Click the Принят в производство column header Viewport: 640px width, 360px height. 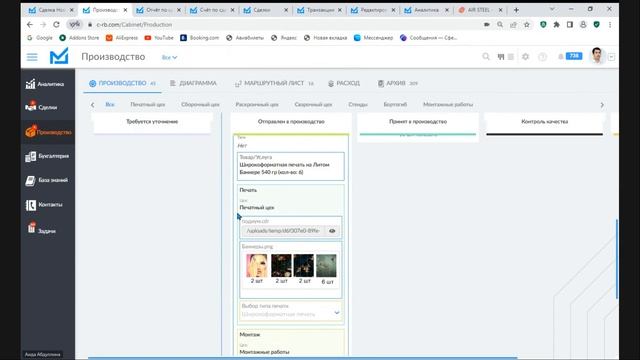(418, 122)
